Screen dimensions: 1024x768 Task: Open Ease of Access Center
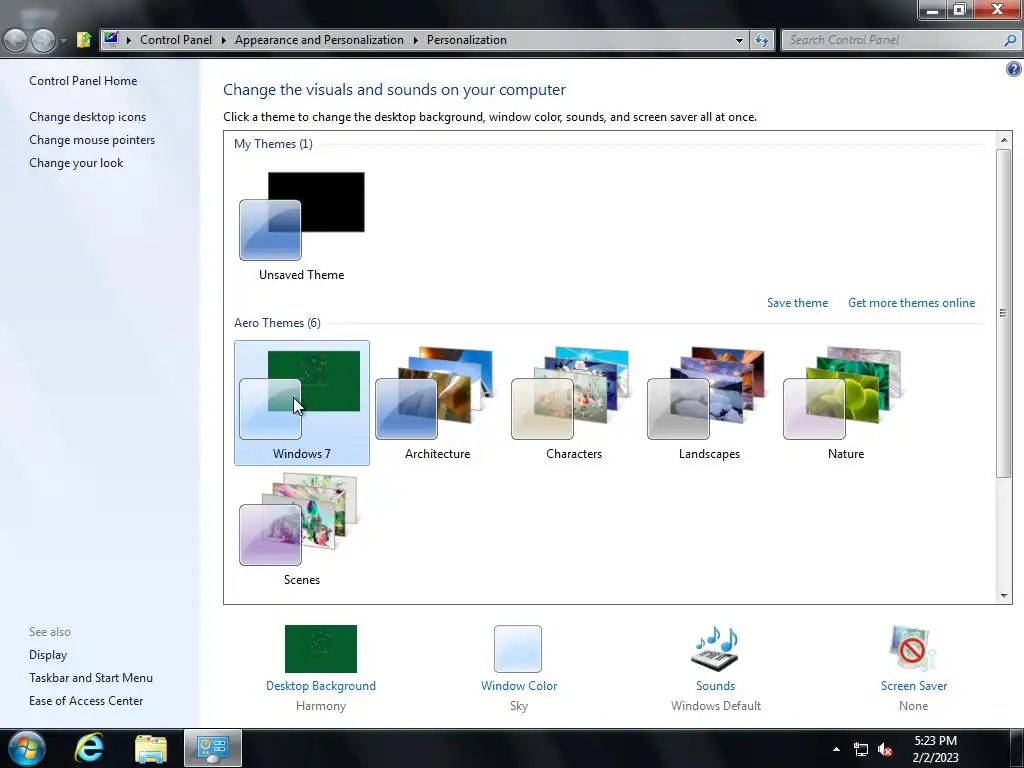point(86,701)
